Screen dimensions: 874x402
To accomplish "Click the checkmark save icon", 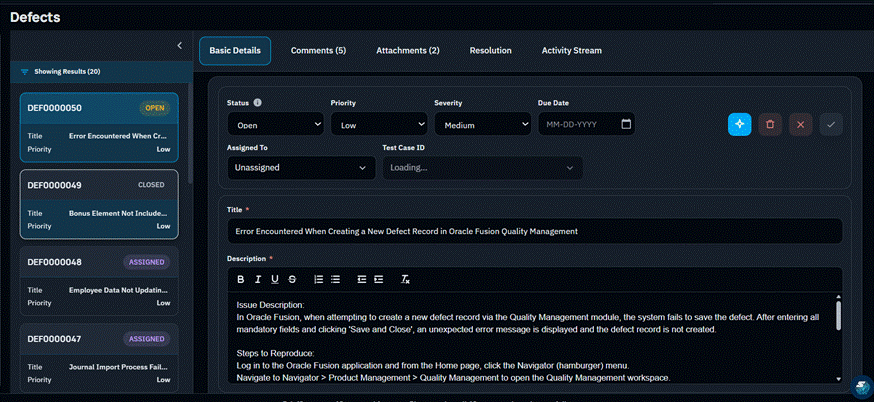I will click(x=831, y=124).
